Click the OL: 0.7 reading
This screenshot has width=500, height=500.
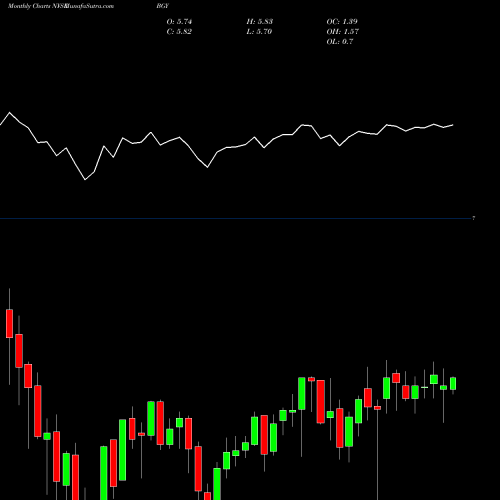click(x=340, y=42)
